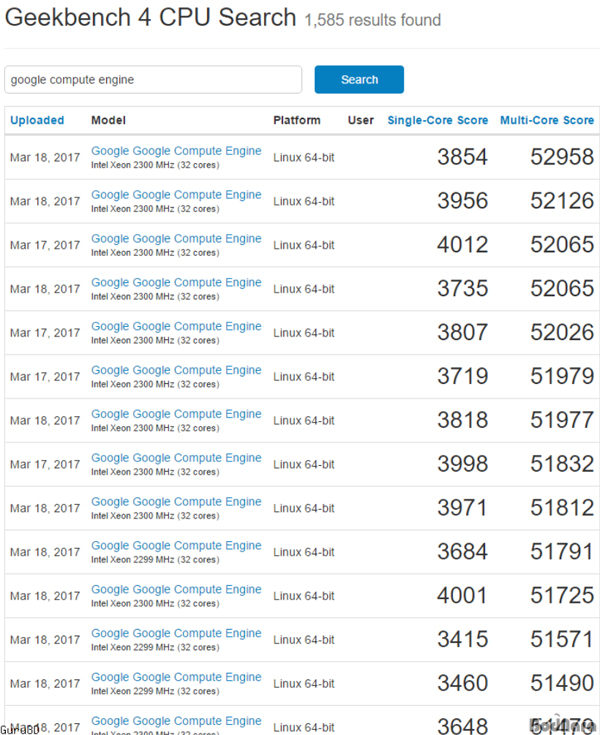
Task: Open Google Compute Engine result scoring 52958
Action: 176,150
